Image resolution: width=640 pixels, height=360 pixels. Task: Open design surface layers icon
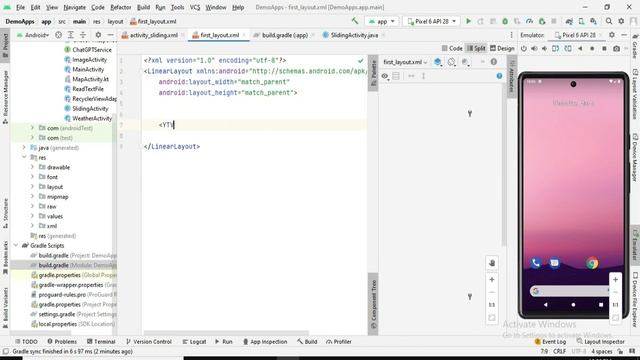coord(438,62)
